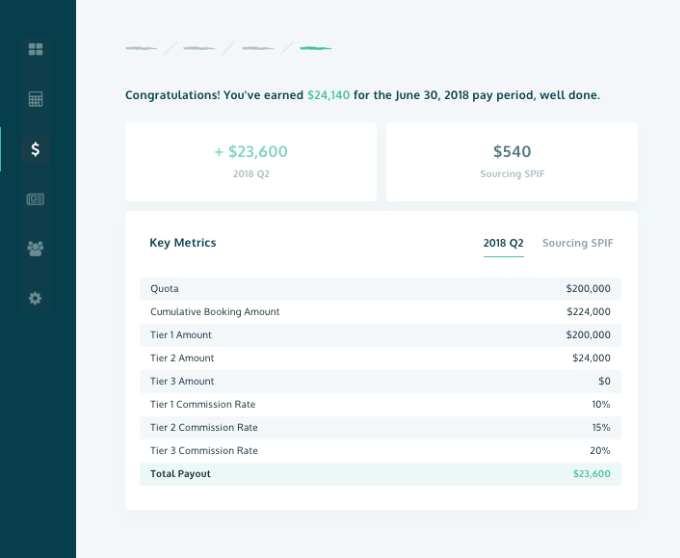Click the first breadcrumb item
Screen dimensions: 680x558
141,48
